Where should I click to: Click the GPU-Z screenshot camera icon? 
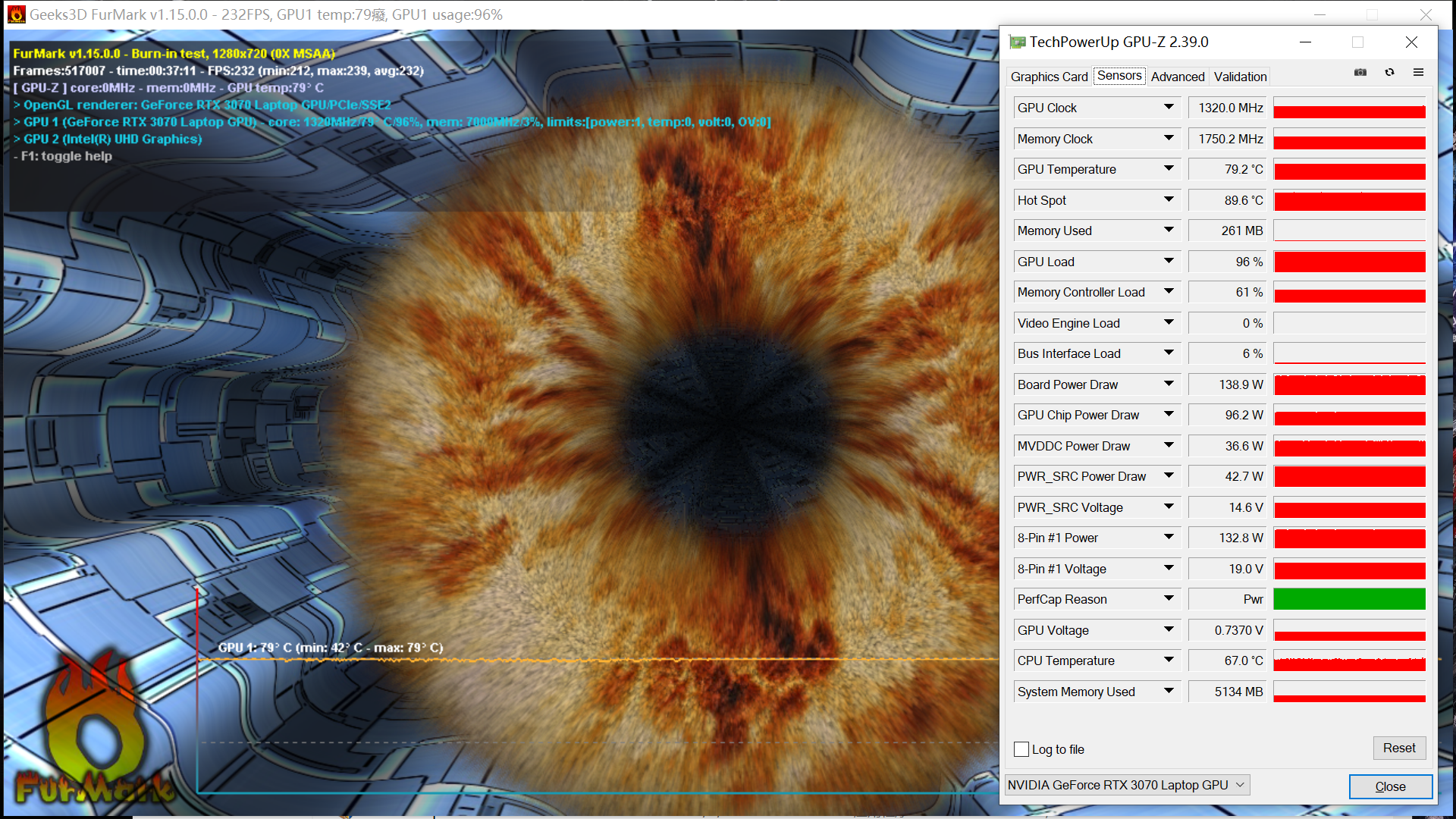[1360, 73]
